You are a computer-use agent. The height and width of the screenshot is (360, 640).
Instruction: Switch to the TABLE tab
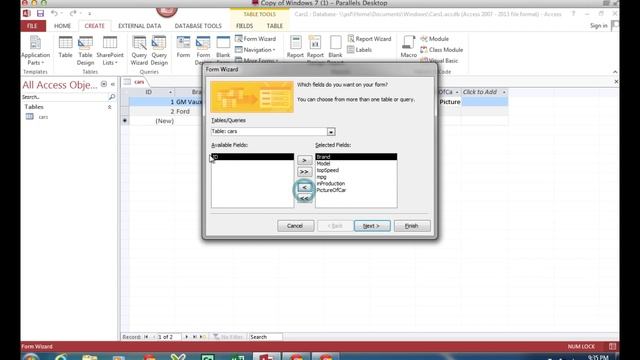coord(275,26)
